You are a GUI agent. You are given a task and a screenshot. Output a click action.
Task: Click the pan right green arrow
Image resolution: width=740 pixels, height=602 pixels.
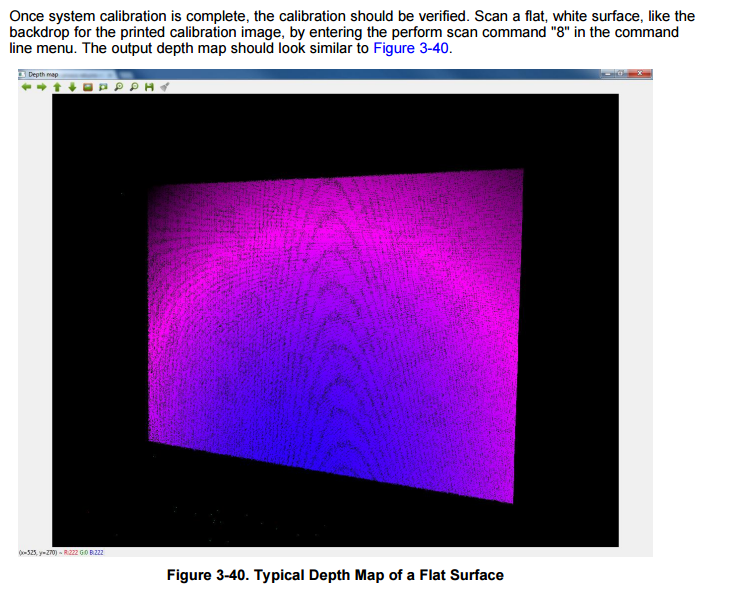42,87
